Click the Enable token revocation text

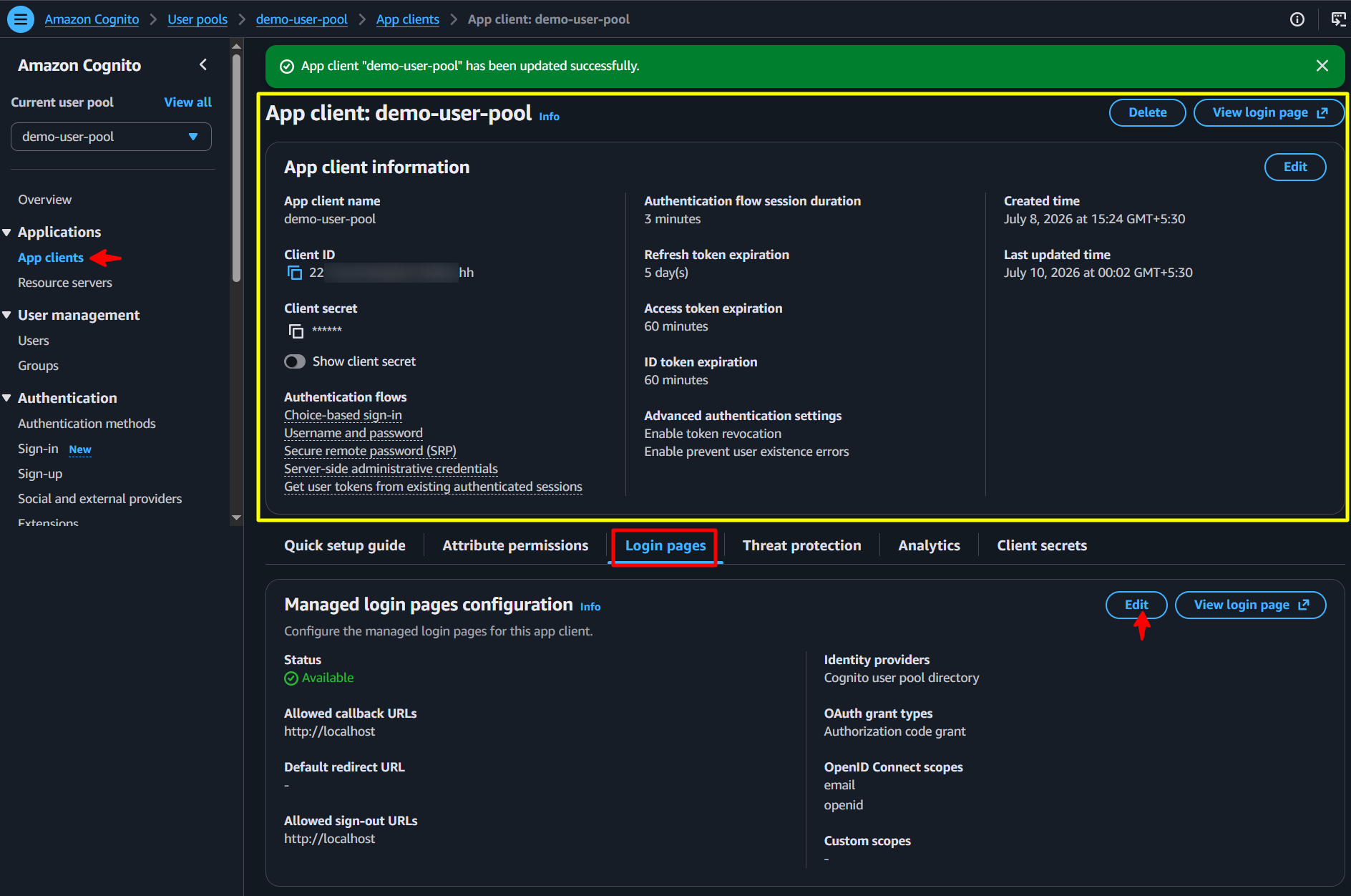[x=713, y=434]
